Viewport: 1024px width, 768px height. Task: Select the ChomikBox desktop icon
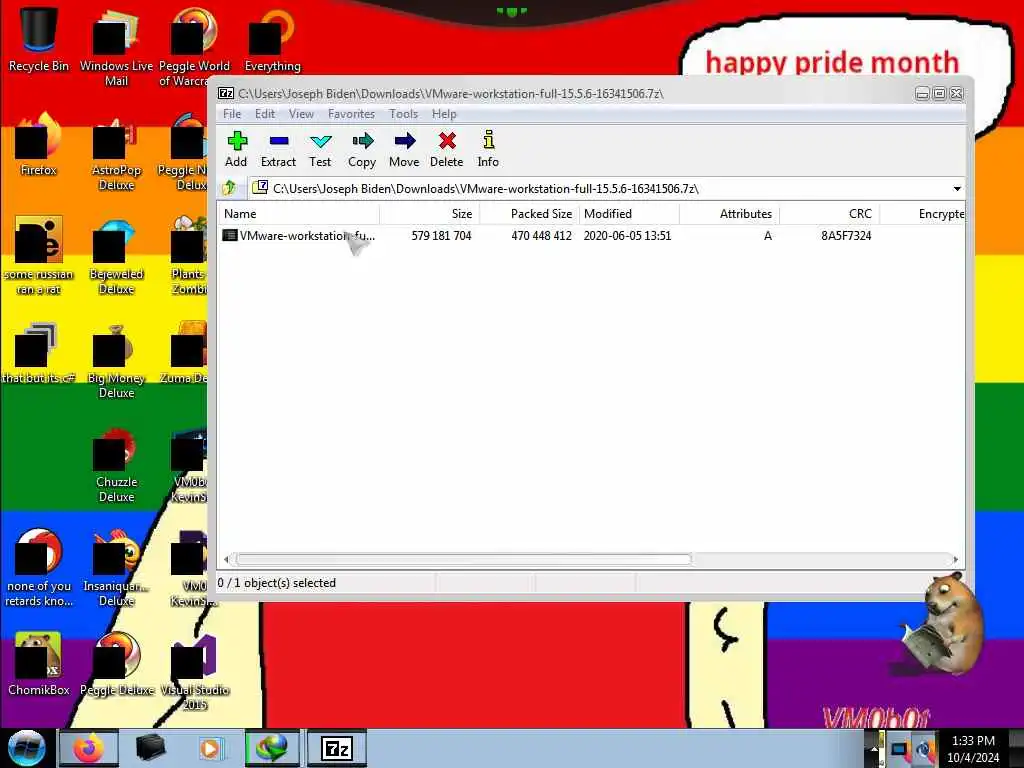tap(39, 664)
